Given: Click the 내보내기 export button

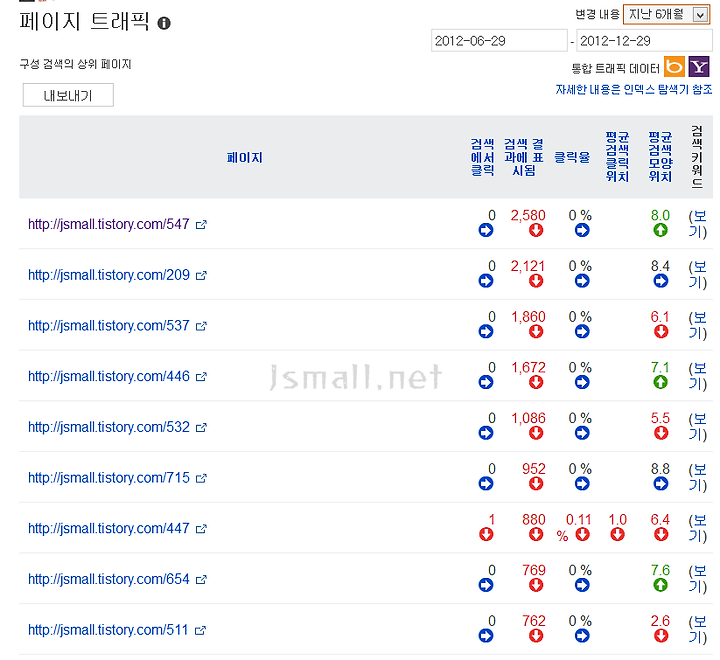Looking at the screenshot, I should pyautogui.click(x=68, y=96).
